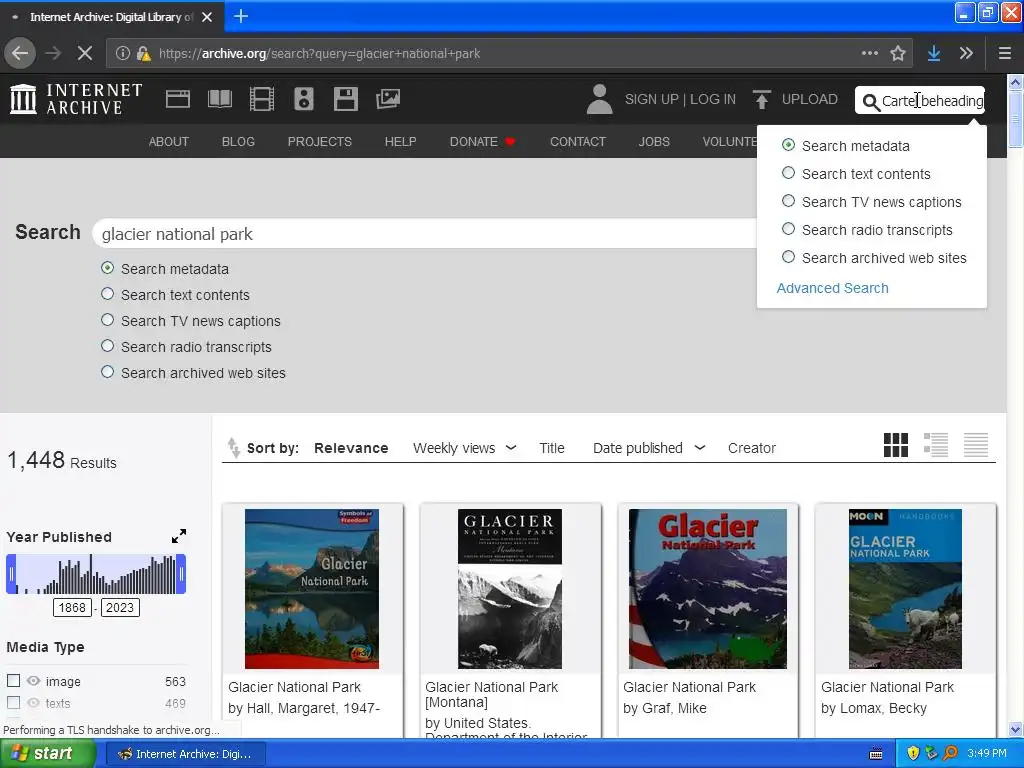Click the right handle of year range slider
Image resolution: width=1024 pixels, height=768 pixels.
click(181, 574)
